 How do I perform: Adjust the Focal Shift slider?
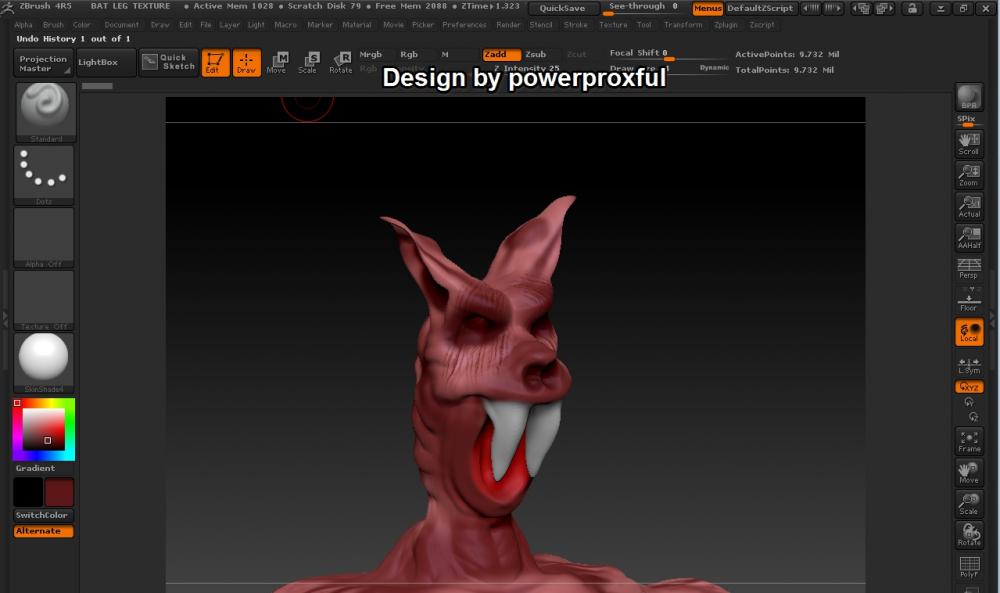pos(668,54)
